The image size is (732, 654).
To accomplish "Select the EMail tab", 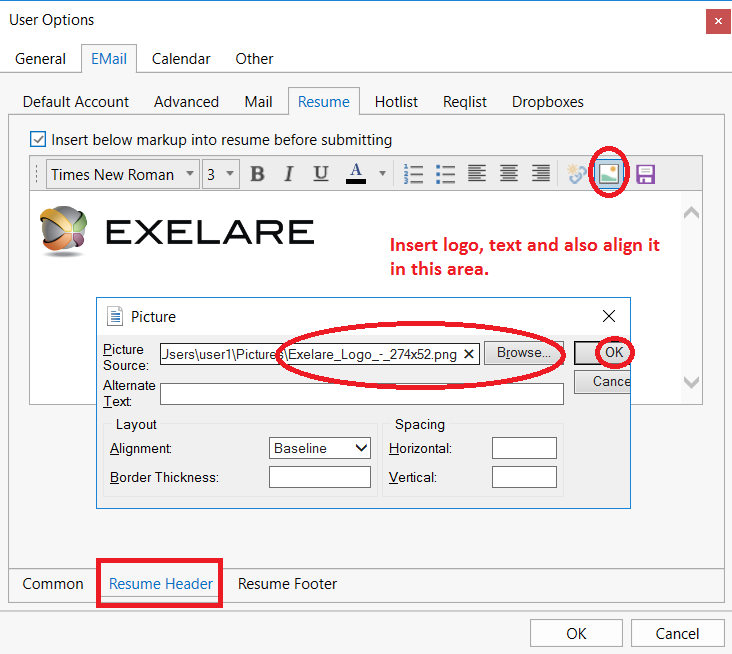I will pyautogui.click(x=109, y=59).
